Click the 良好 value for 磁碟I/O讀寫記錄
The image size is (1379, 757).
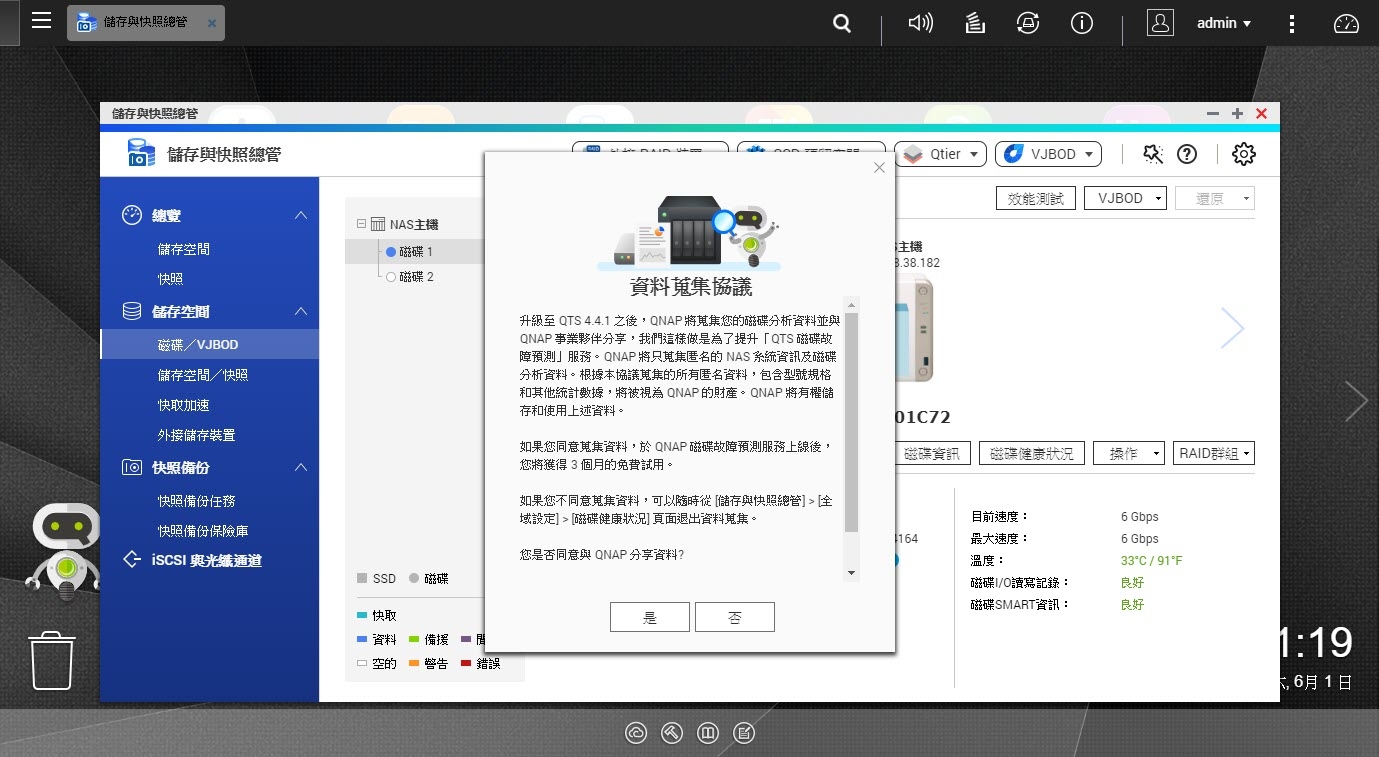[x=1132, y=583]
